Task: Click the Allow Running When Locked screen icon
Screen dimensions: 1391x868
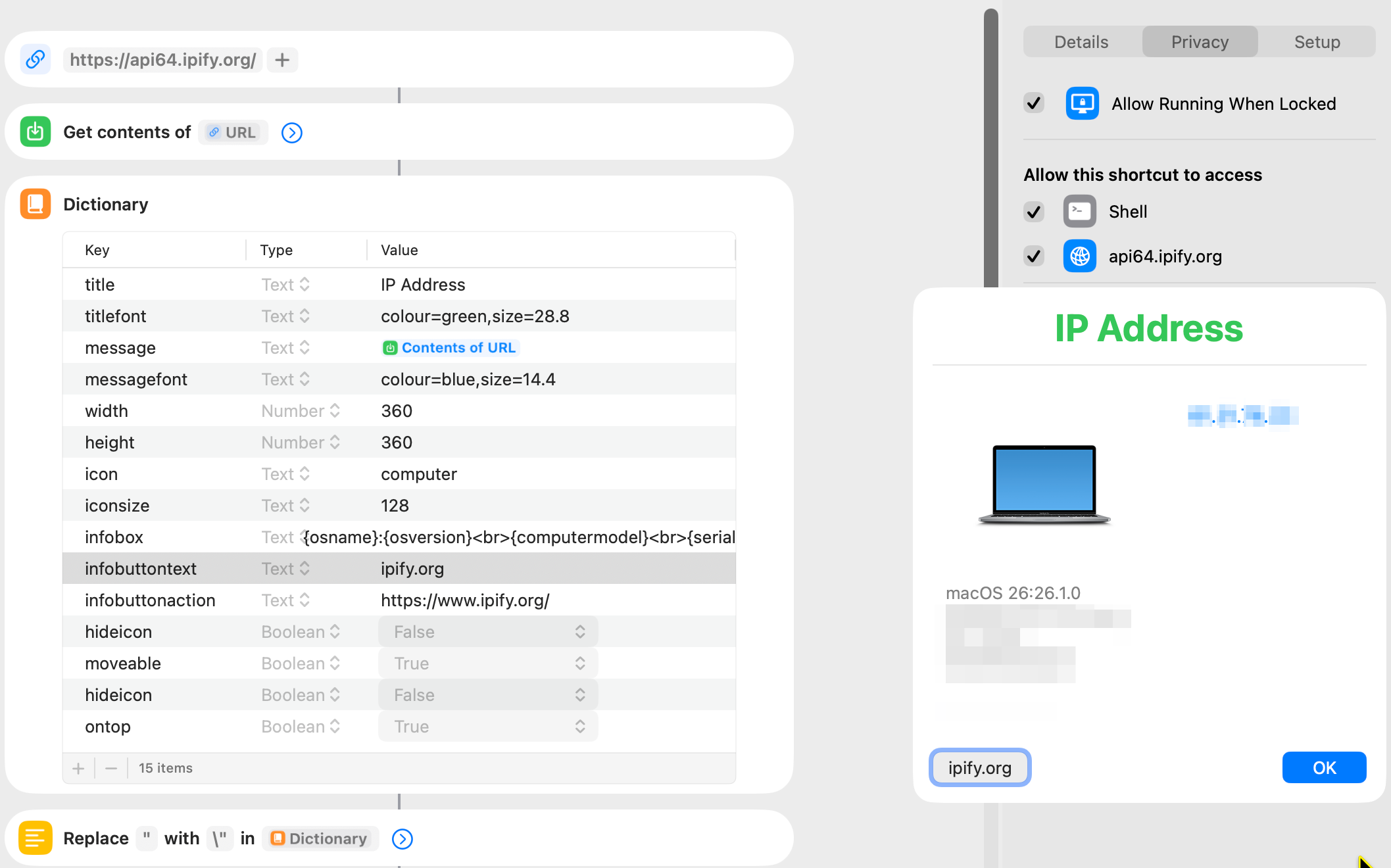Action: coord(1082,104)
